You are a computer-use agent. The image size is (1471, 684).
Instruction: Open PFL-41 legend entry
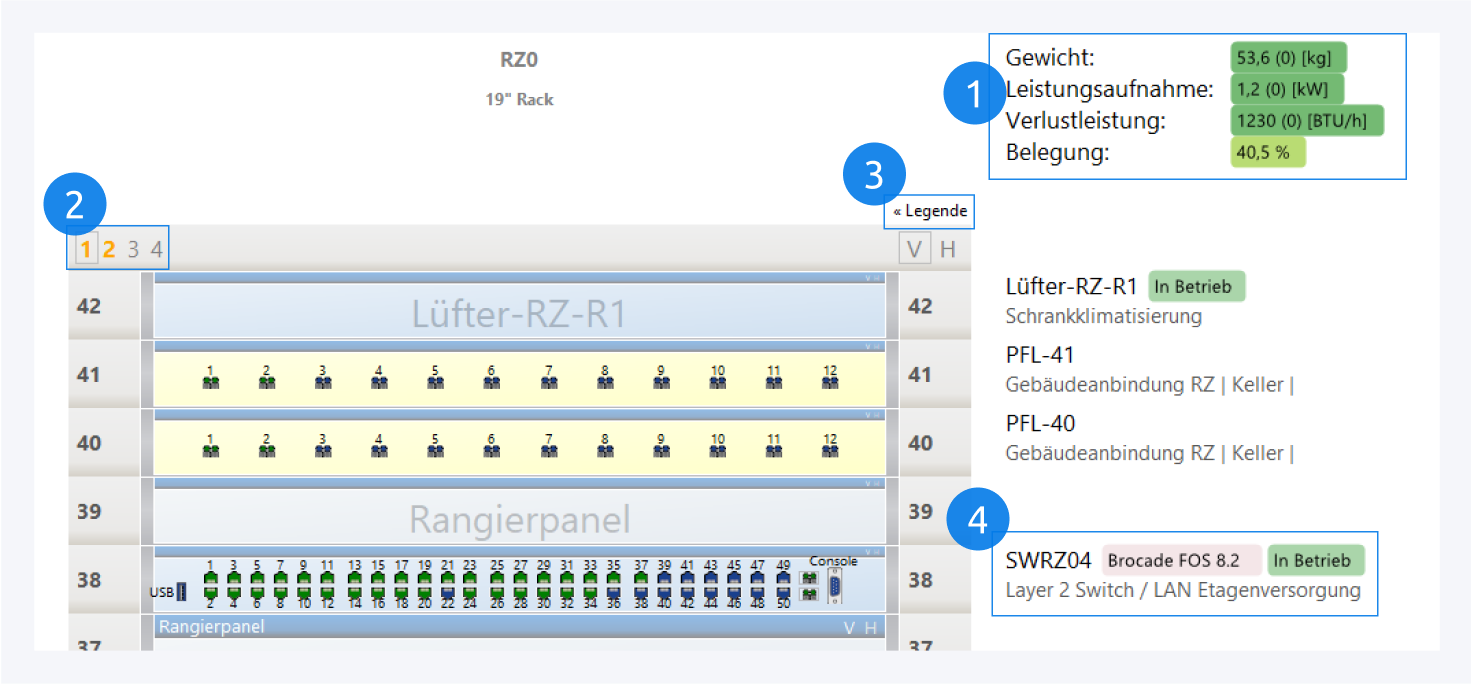click(x=1040, y=355)
